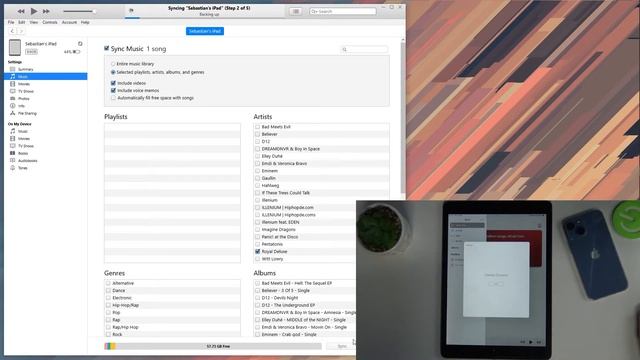The width and height of the screenshot is (640, 360).
Task: Check the Believer - 3 Of 3 - Single album
Action: coord(258,291)
